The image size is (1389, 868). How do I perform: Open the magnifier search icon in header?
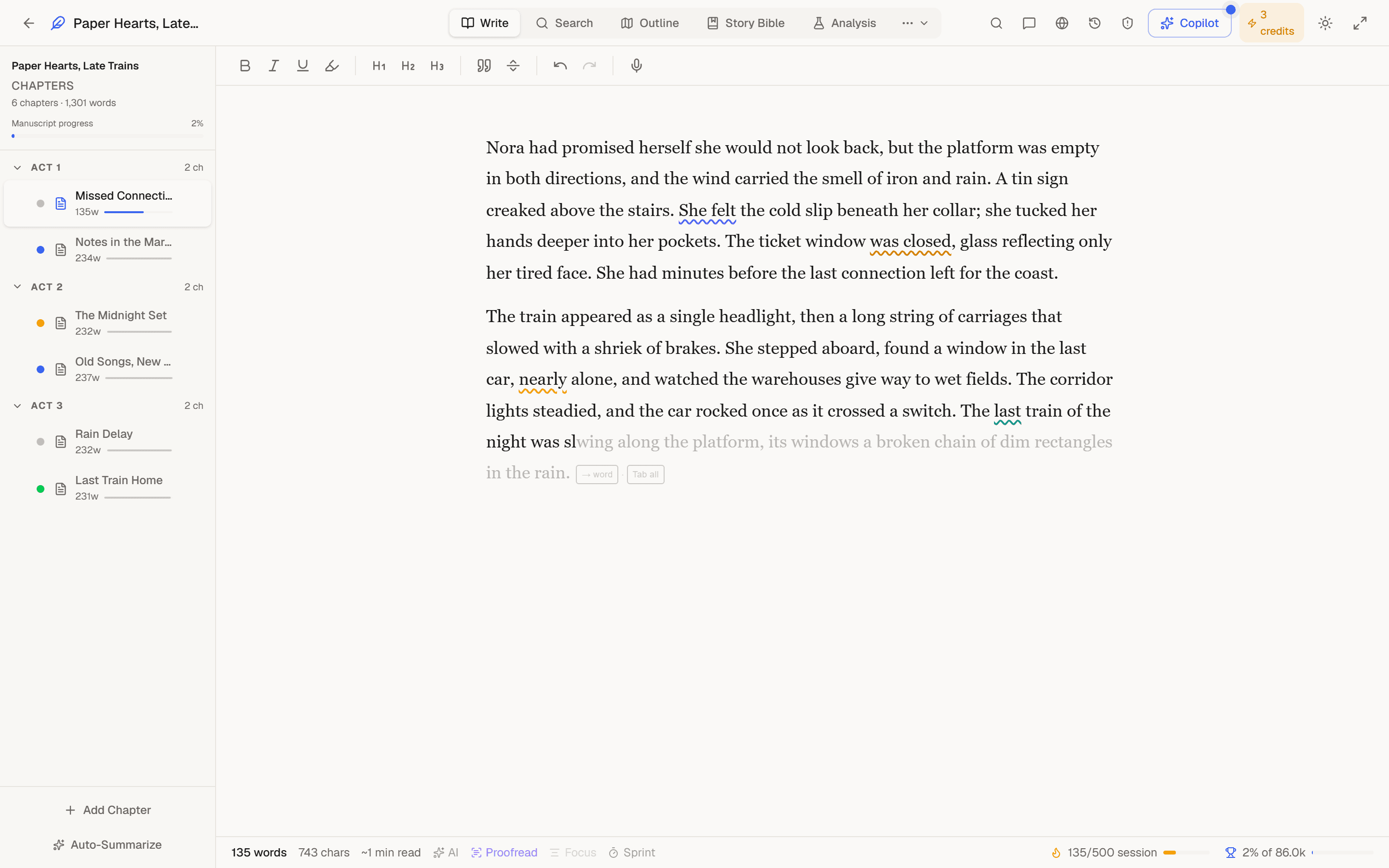click(996, 23)
